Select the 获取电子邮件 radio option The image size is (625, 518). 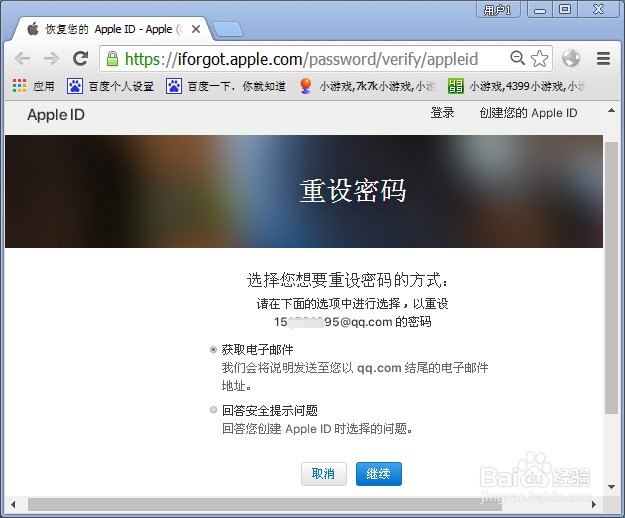click(x=213, y=350)
